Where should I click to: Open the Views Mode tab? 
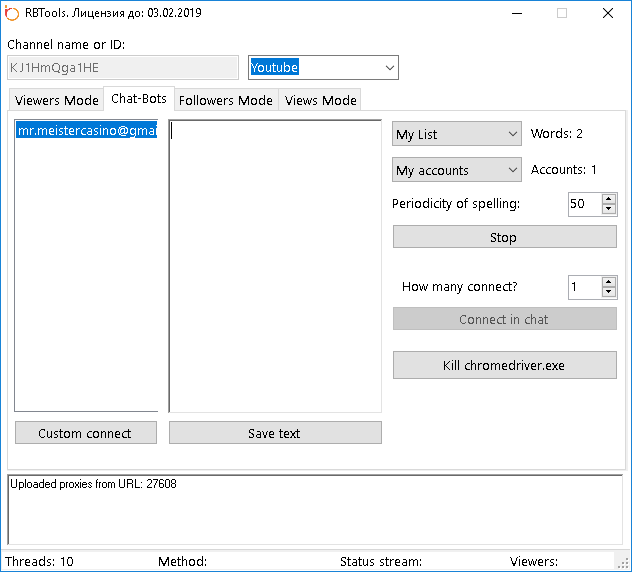tap(320, 100)
